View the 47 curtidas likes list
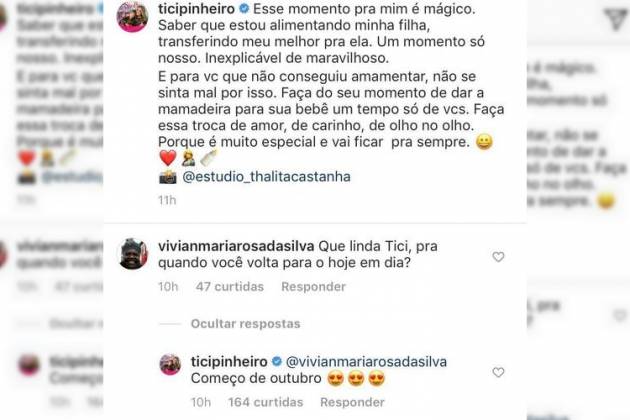630x420 pixels. 230,287
